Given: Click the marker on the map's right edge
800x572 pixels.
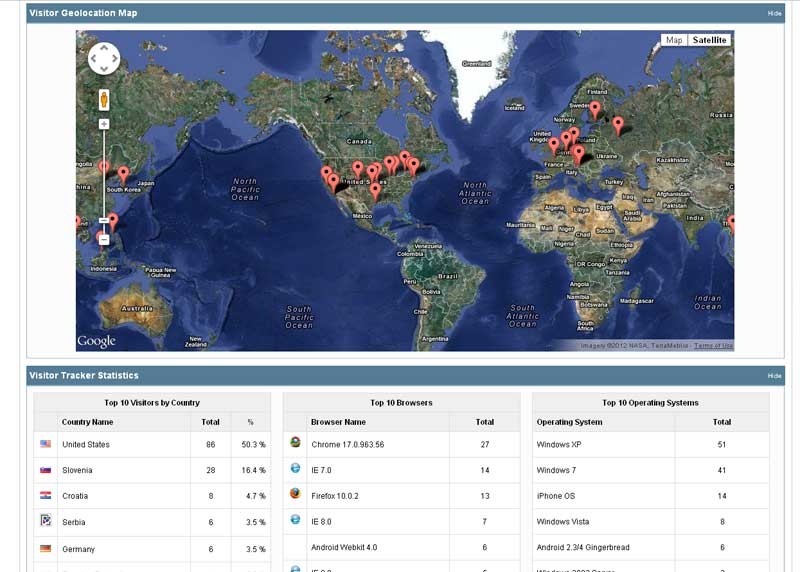Looking at the screenshot, I should pyautogui.click(x=731, y=223).
